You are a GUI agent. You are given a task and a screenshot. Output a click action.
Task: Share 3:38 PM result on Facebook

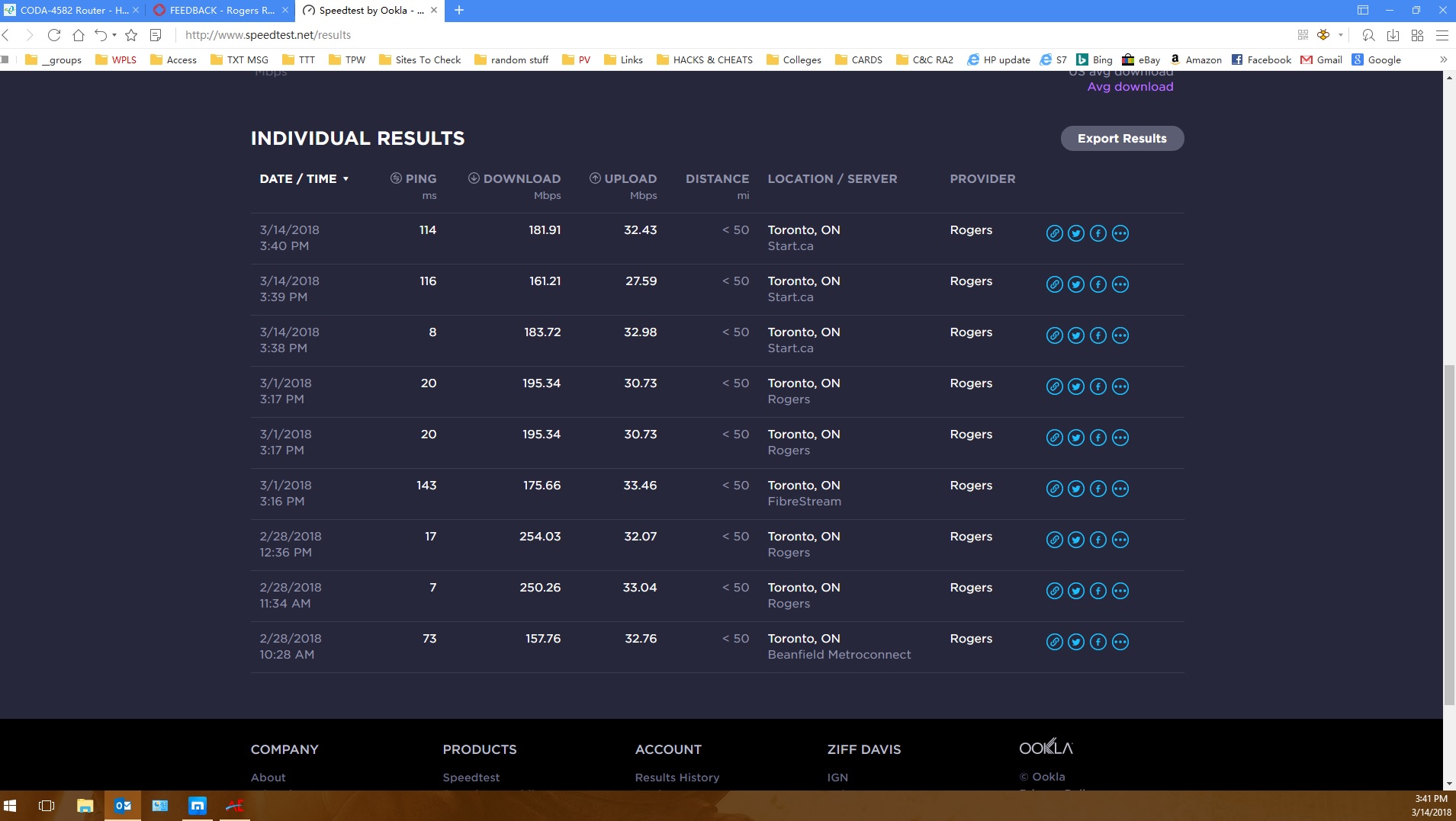(1098, 335)
